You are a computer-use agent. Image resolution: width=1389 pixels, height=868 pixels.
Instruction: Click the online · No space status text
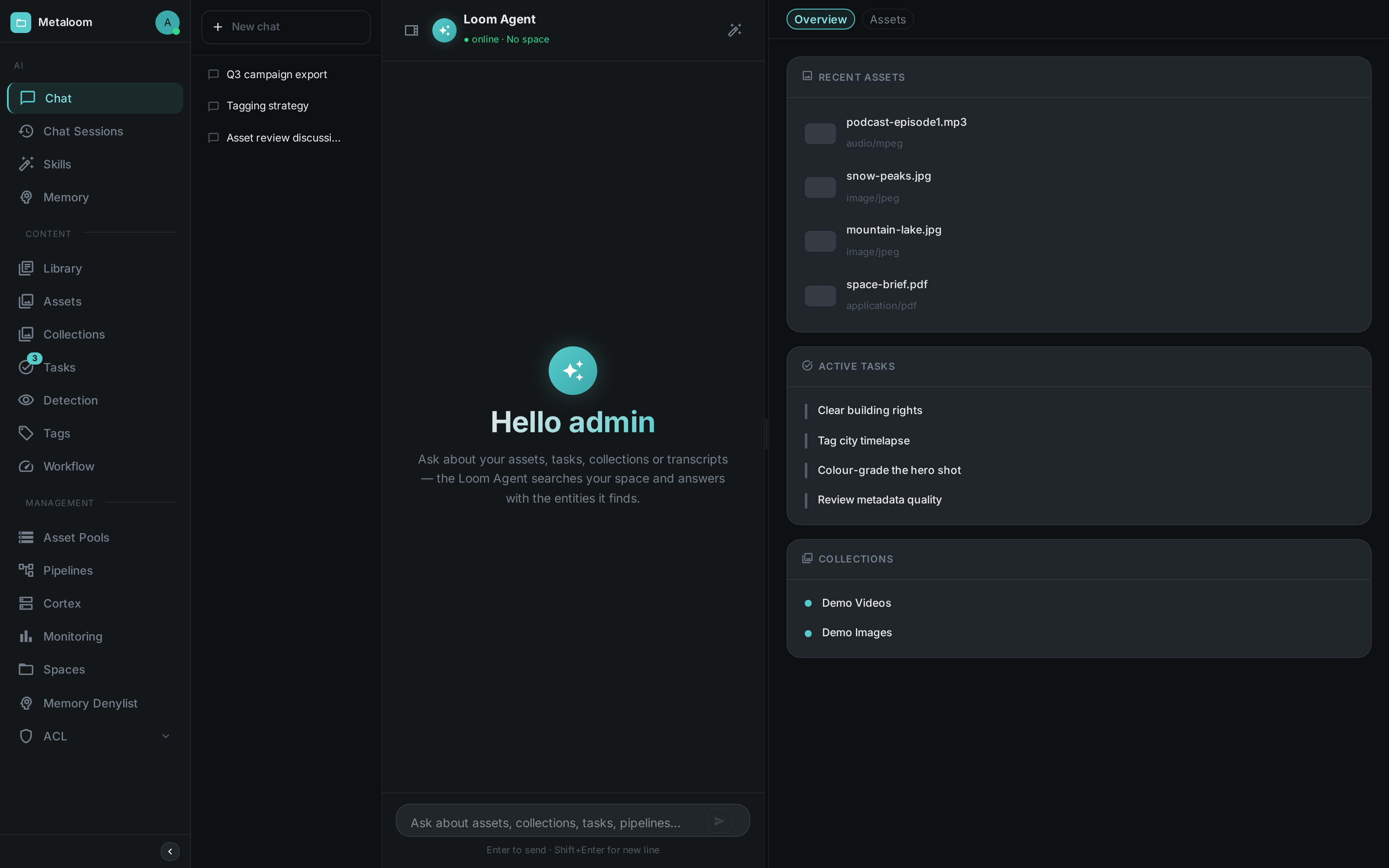click(506, 39)
